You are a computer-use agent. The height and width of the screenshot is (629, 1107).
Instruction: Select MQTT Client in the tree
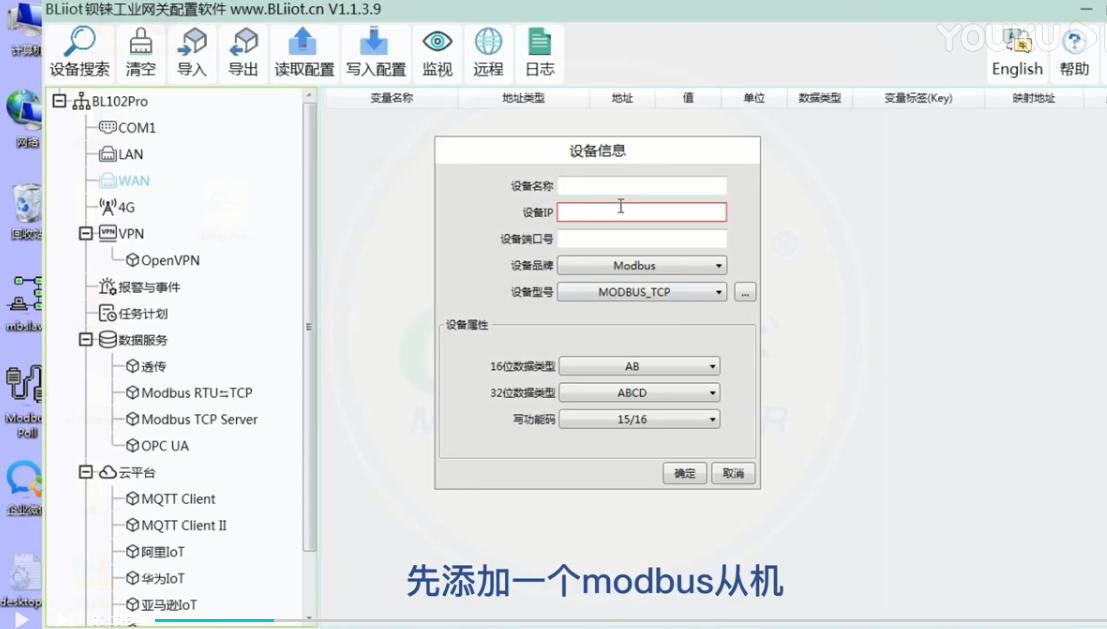point(177,499)
